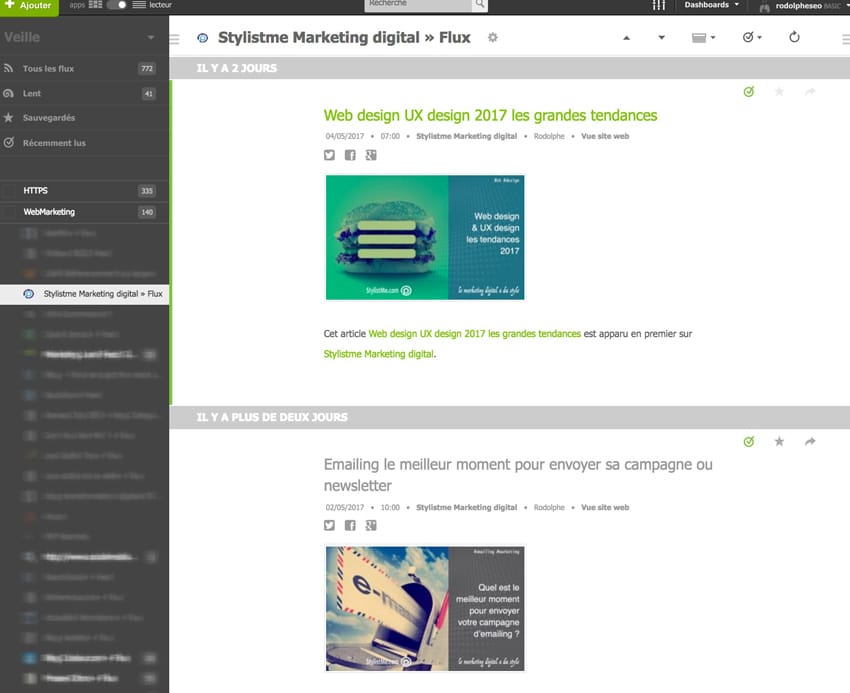Open Sauvegardés saved articles

click(84, 118)
